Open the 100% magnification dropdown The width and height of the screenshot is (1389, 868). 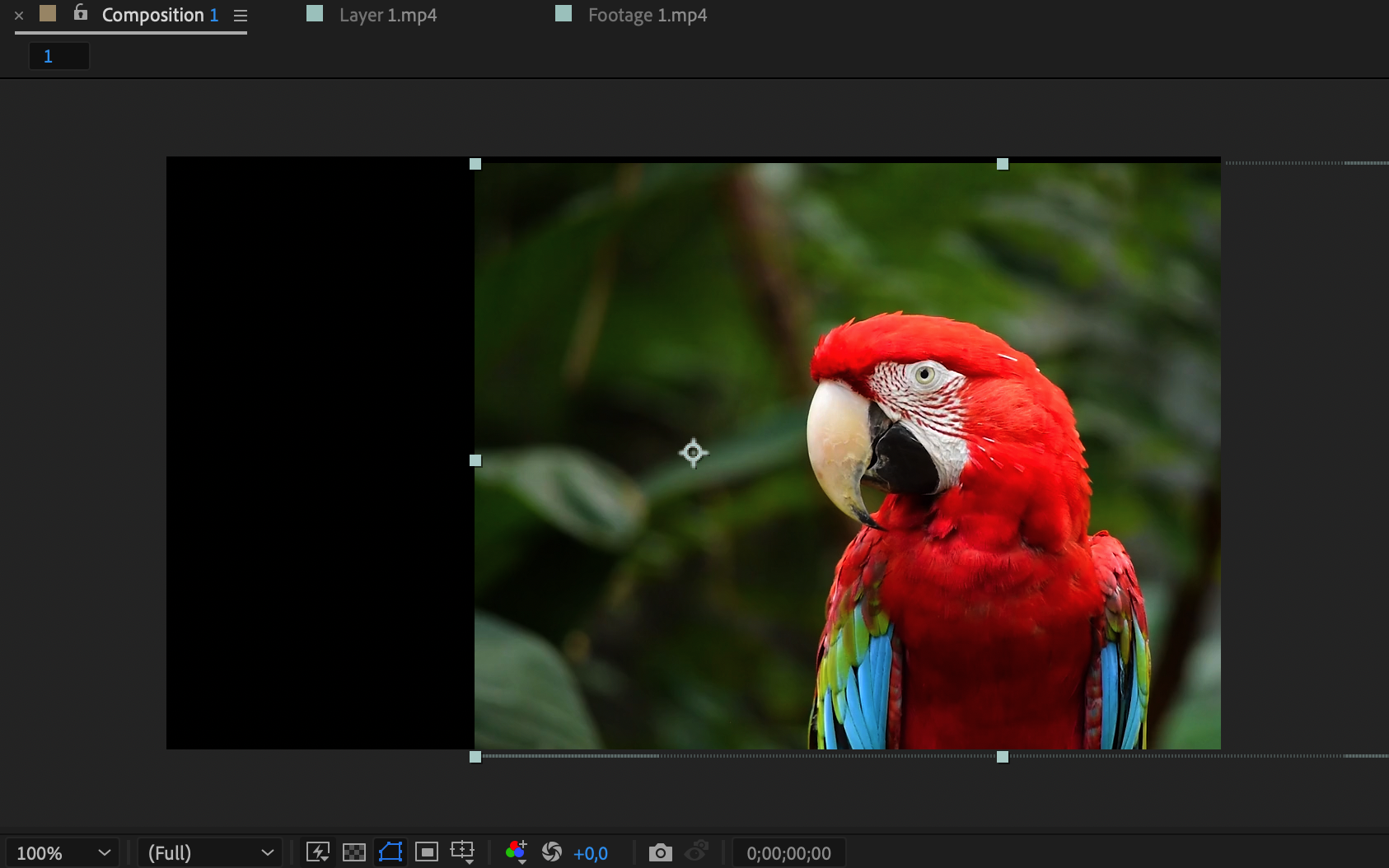63,853
